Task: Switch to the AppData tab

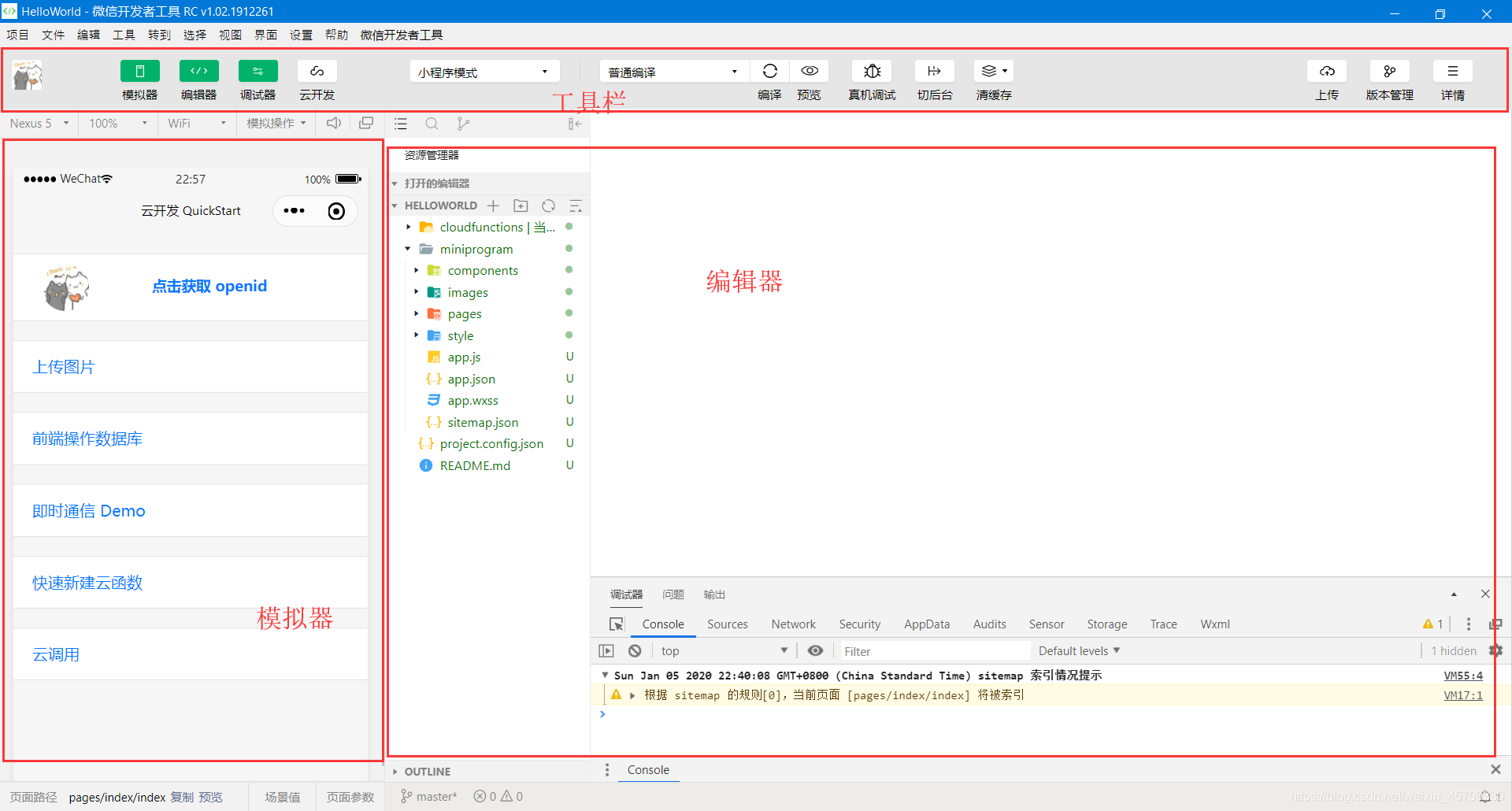Action: pos(926,624)
